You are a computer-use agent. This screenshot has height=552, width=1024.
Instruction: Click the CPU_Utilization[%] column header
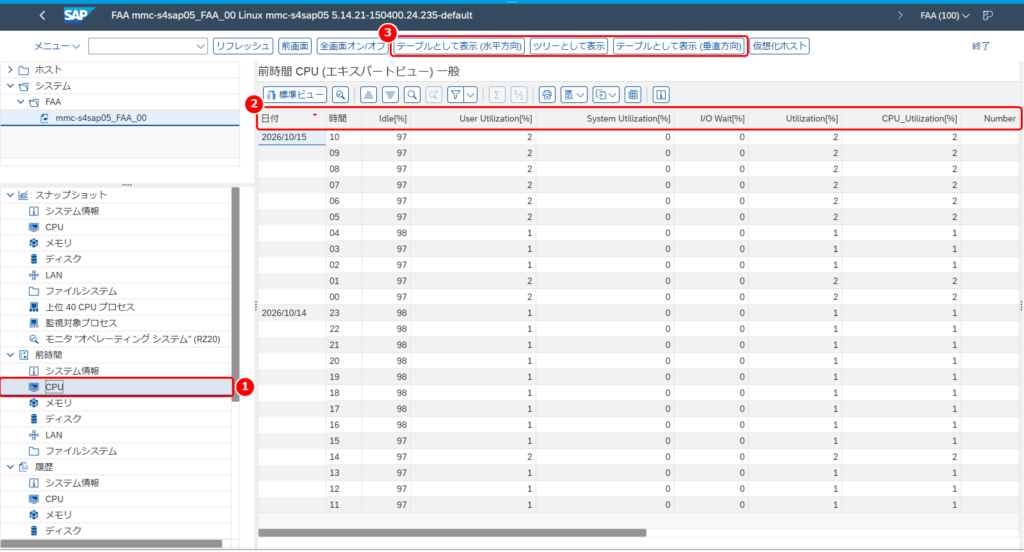point(901,119)
